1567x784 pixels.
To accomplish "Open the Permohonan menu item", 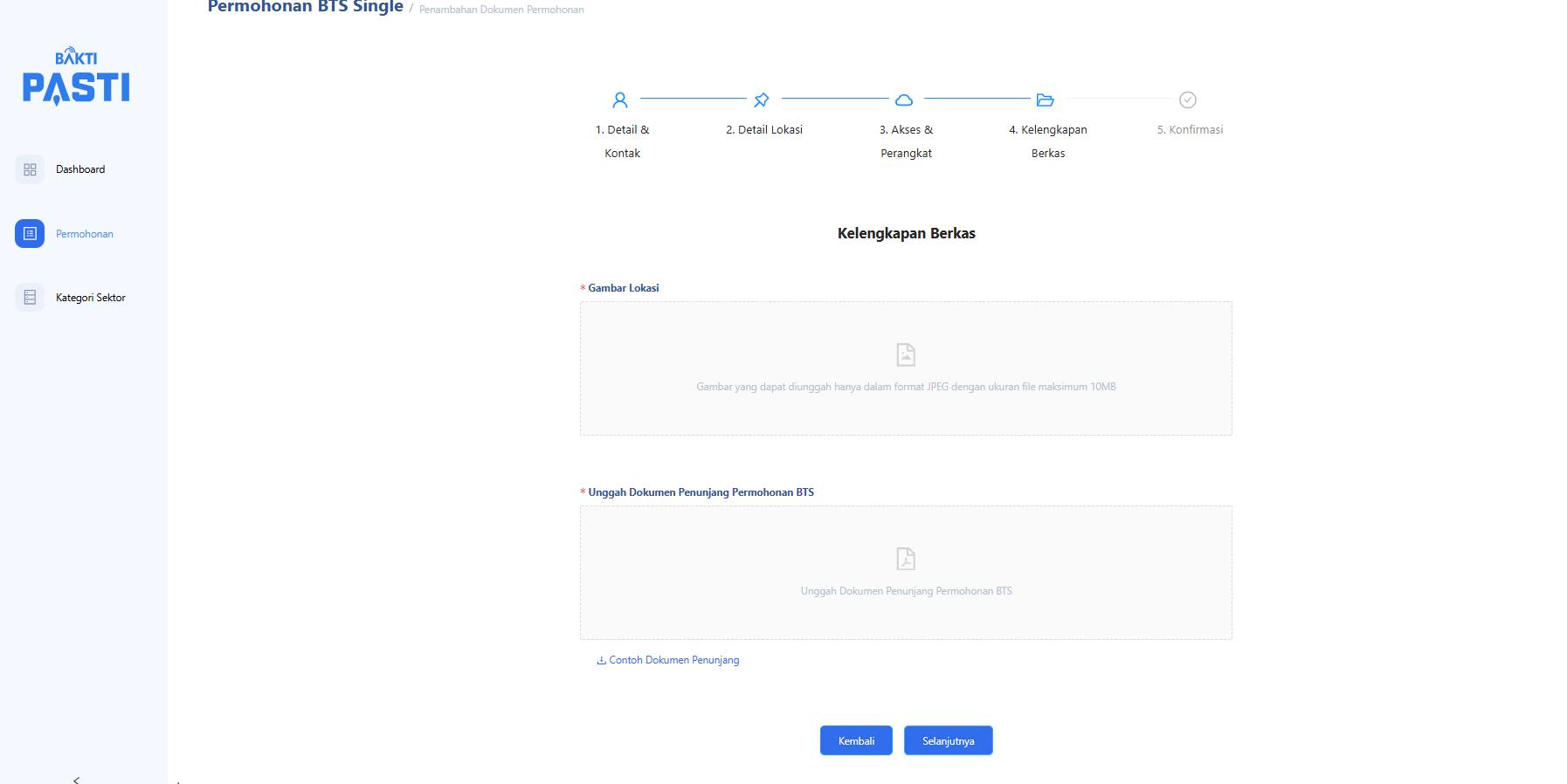I will click(85, 234).
